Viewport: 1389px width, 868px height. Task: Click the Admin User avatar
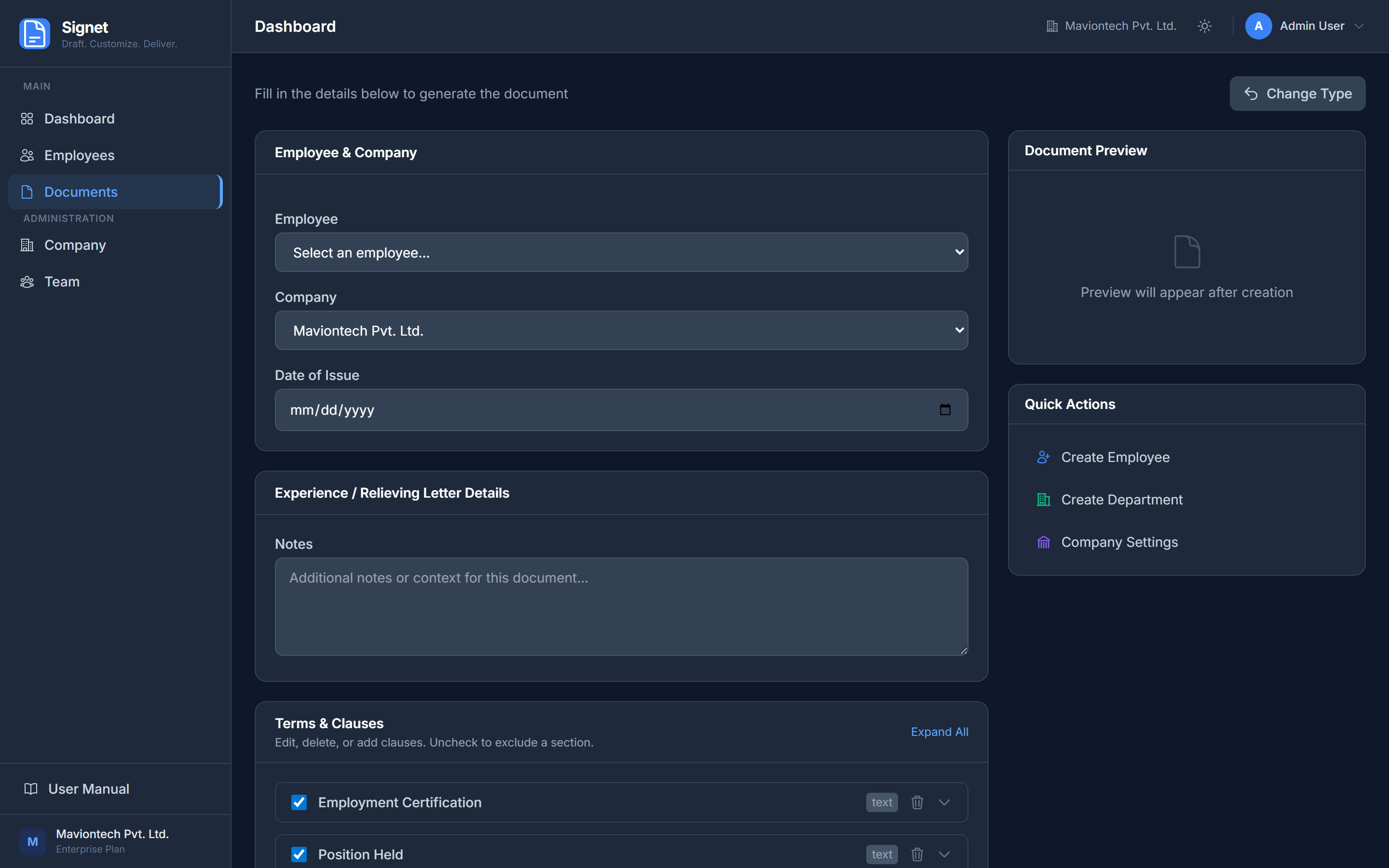[1258, 27]
